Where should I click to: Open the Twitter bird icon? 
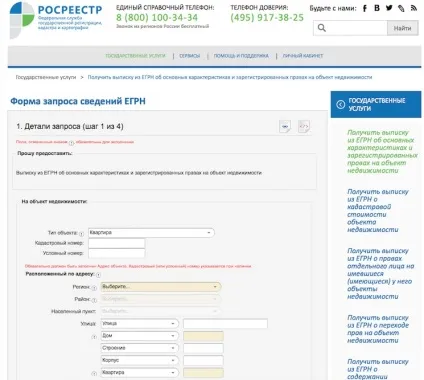389,8
